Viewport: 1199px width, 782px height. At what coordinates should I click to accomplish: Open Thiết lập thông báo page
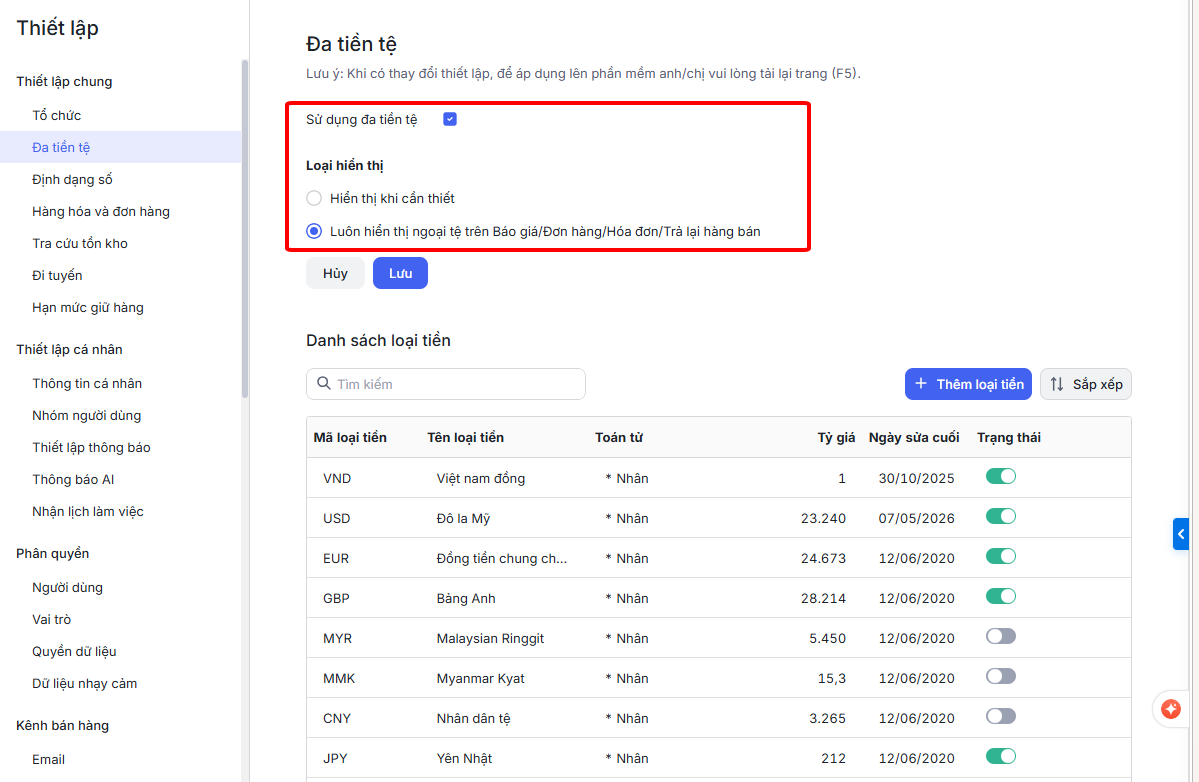[91, 448]
